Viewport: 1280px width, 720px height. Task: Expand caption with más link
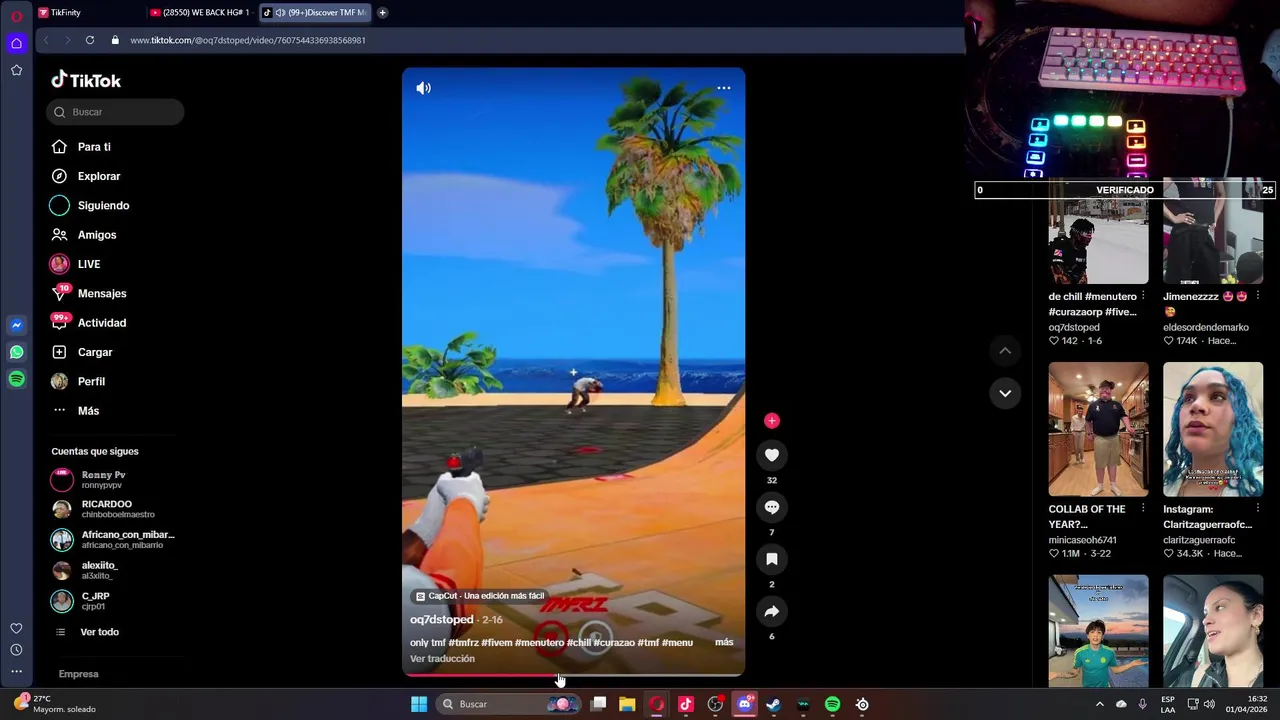[724, 642]
